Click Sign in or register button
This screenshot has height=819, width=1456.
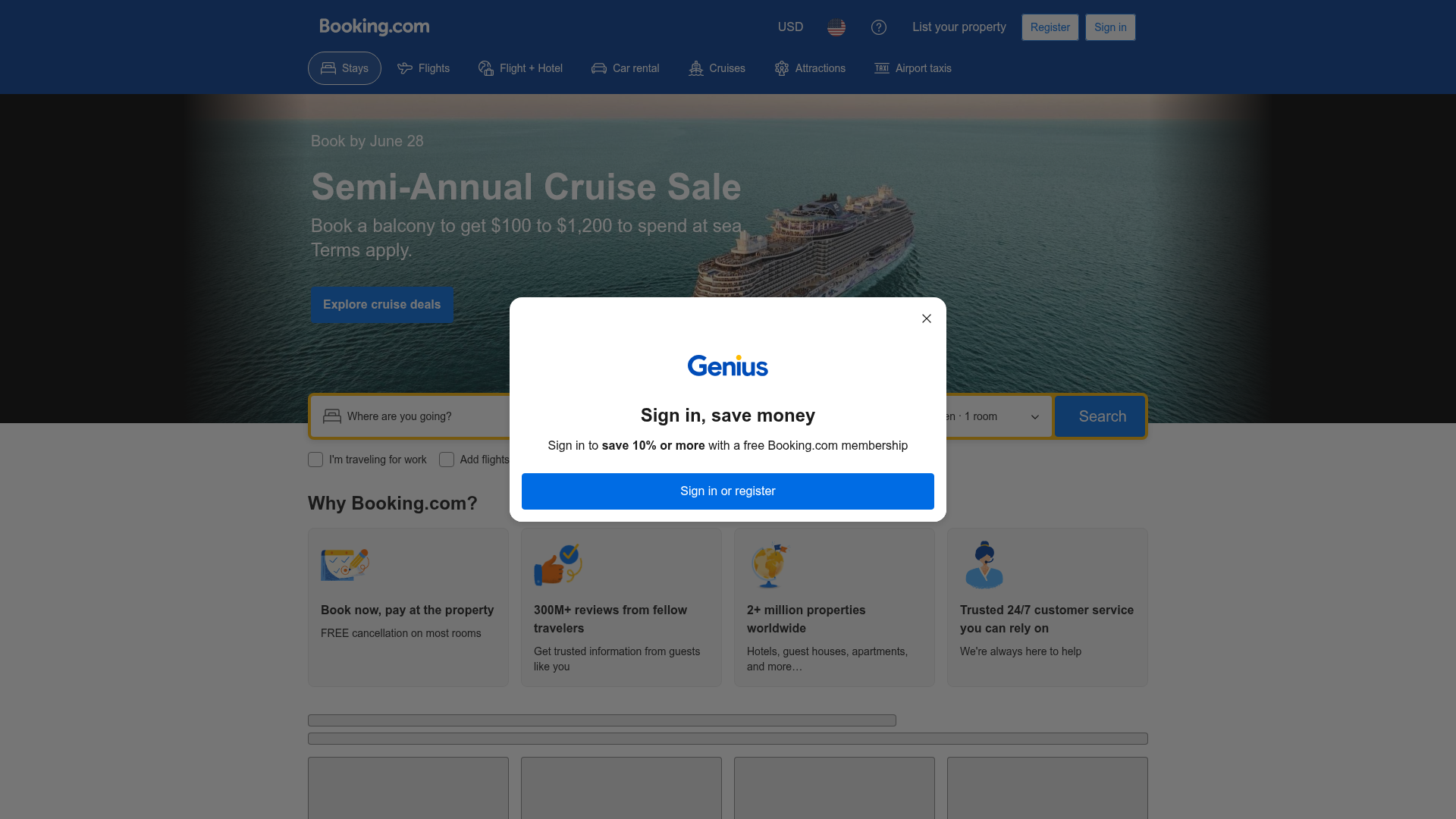(x=728, y=491)
